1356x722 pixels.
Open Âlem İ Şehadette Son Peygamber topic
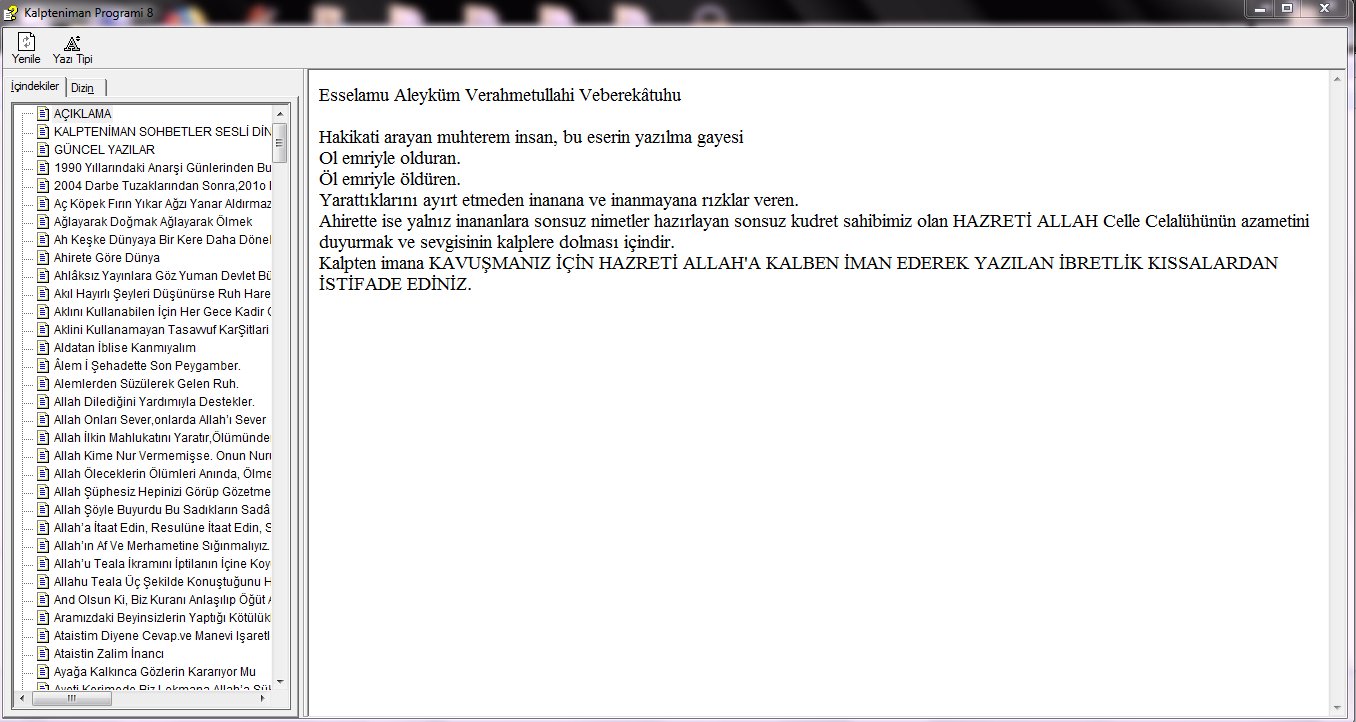point(147,365)
